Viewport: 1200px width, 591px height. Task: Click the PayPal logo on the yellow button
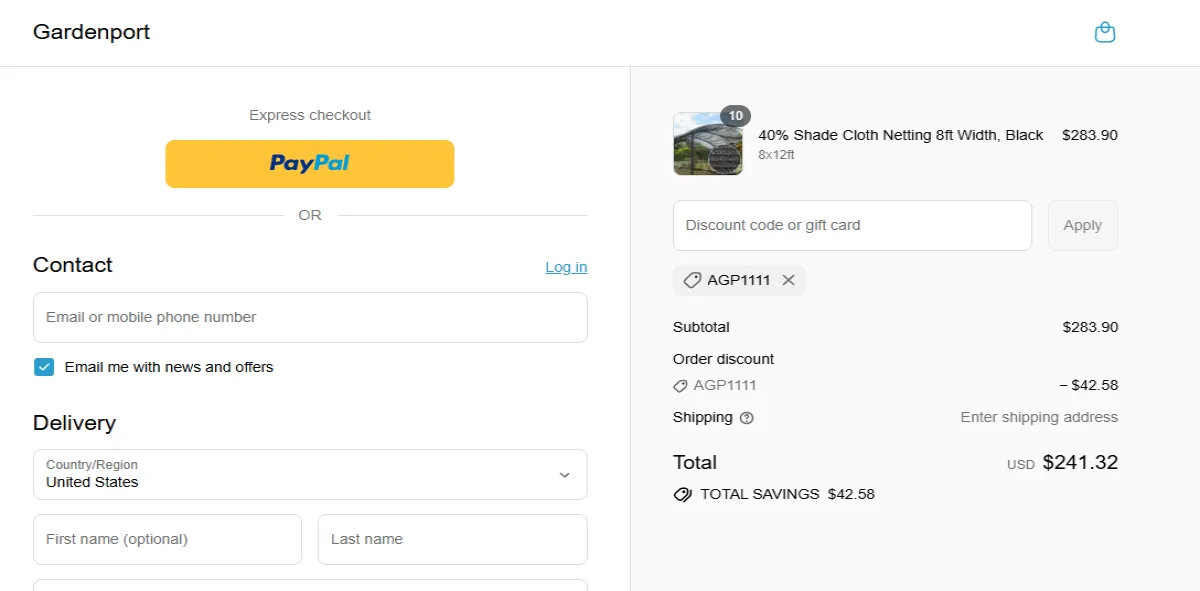[309, 163]
